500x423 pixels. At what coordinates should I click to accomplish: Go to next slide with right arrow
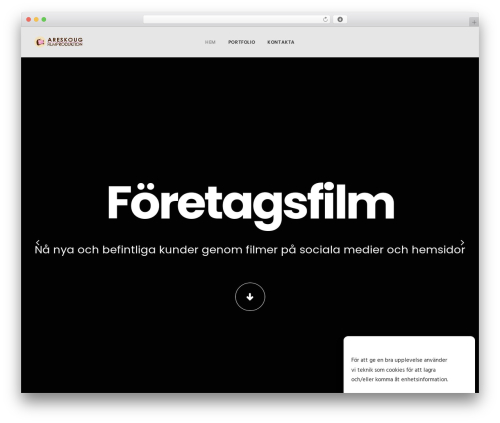click(x=462, y=242)
